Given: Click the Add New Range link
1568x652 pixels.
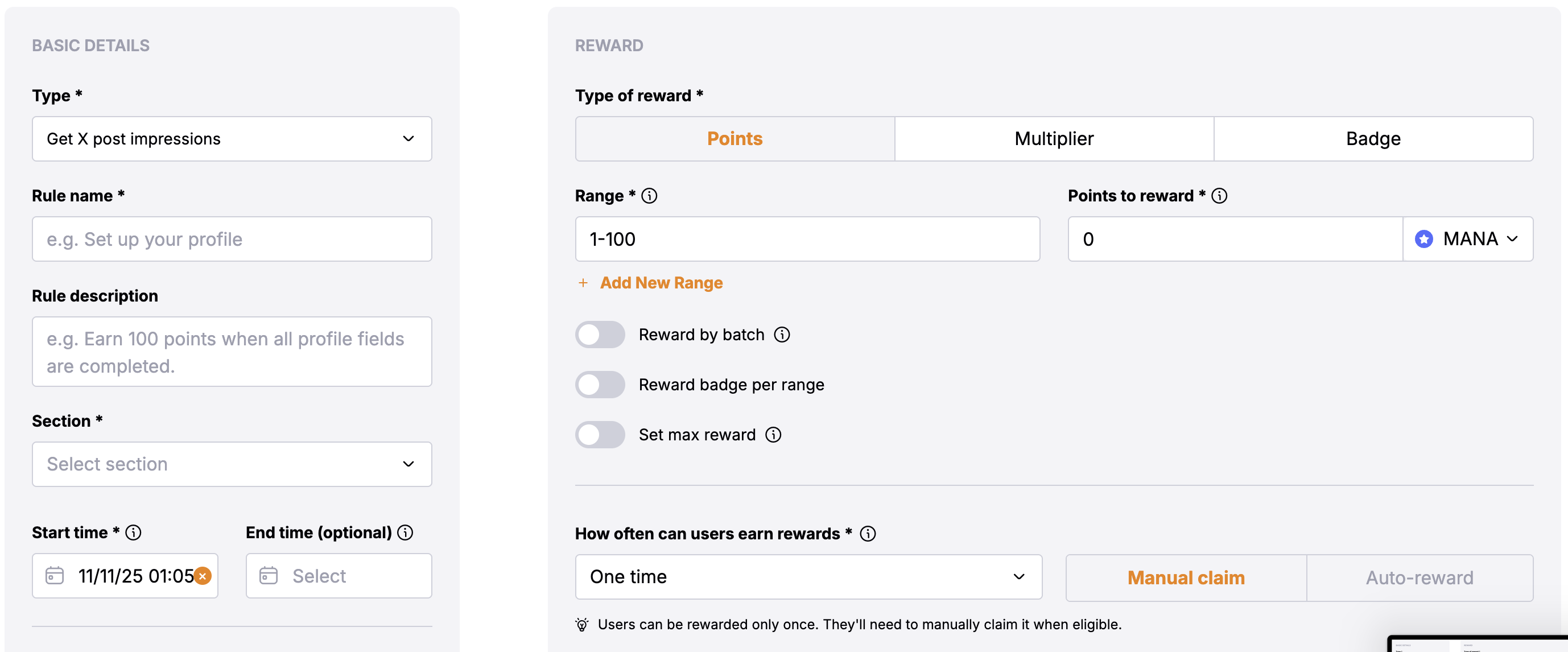Looking at the screenshot, I should (x=661, y=283).
